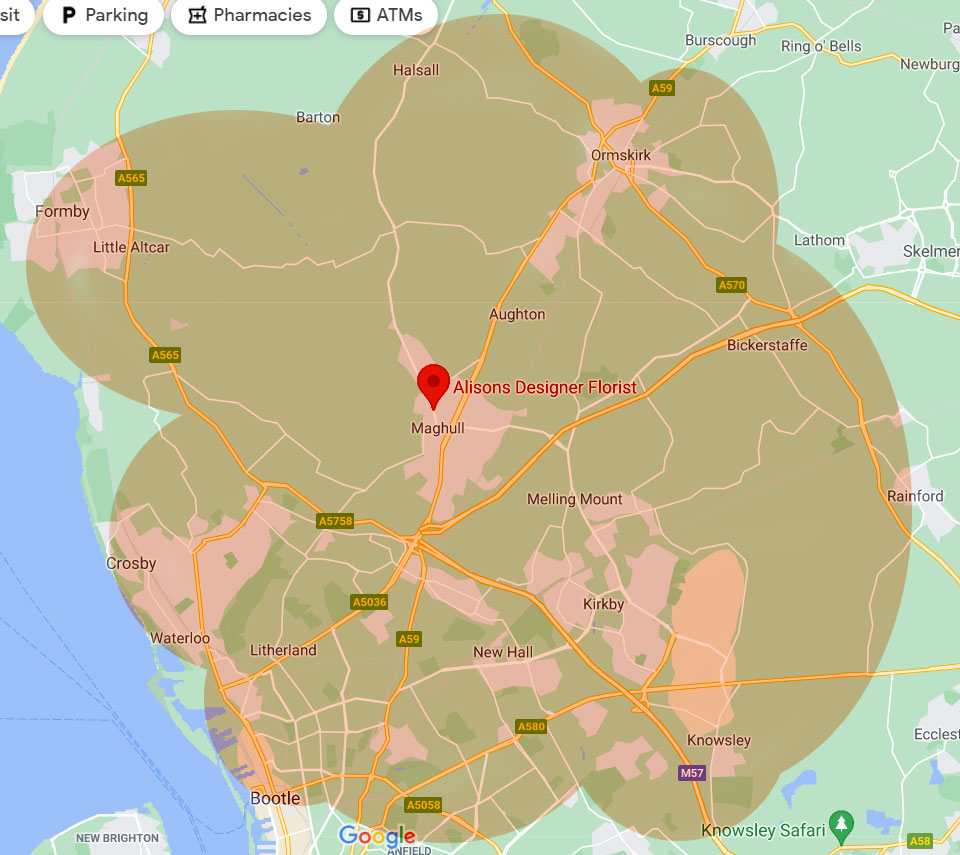
Task: Click the A5036 road shield
Action: [370, 602]
